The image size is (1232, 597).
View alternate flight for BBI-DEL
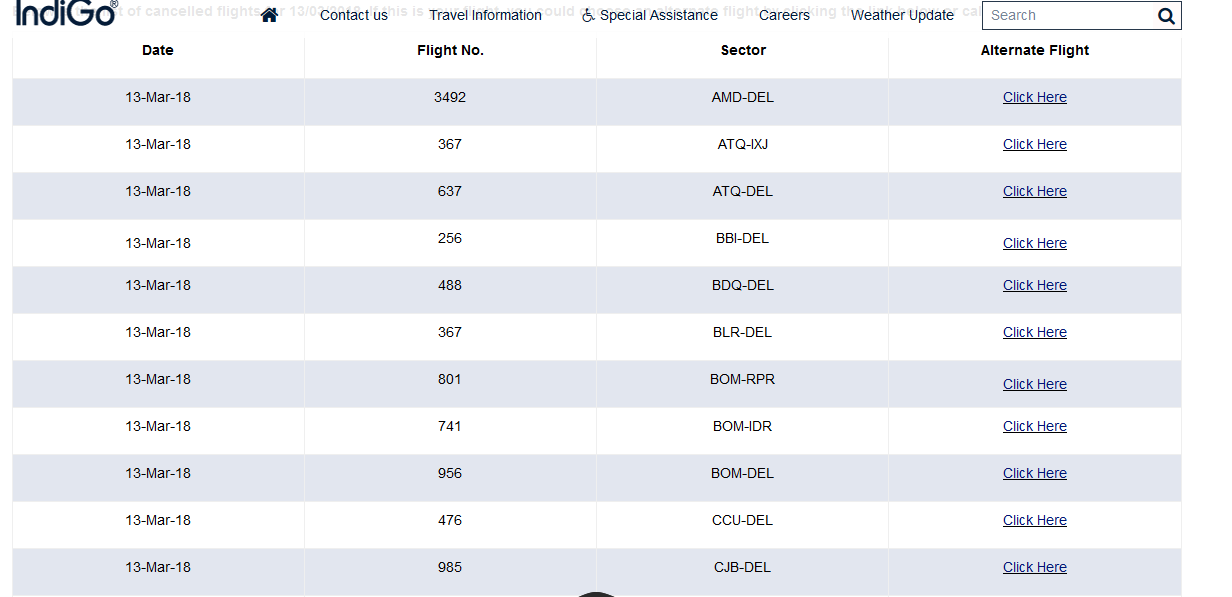[x=1034, y=243]
